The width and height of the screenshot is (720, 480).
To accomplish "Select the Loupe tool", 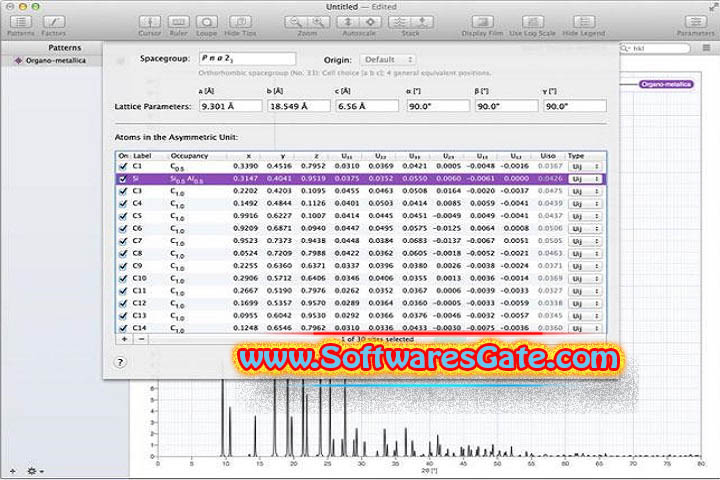I will (x=207, y=22).
